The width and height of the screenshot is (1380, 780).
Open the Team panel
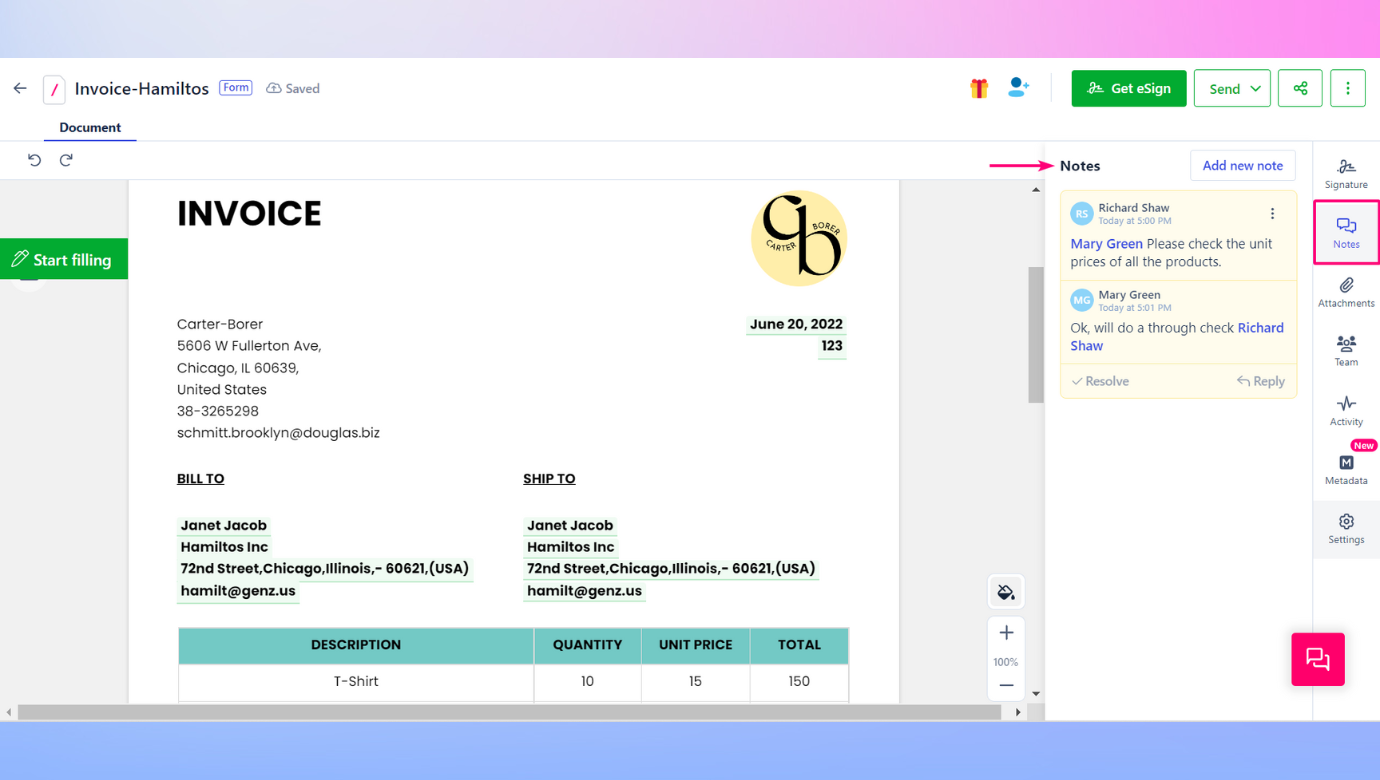[x=1346, y=352]
